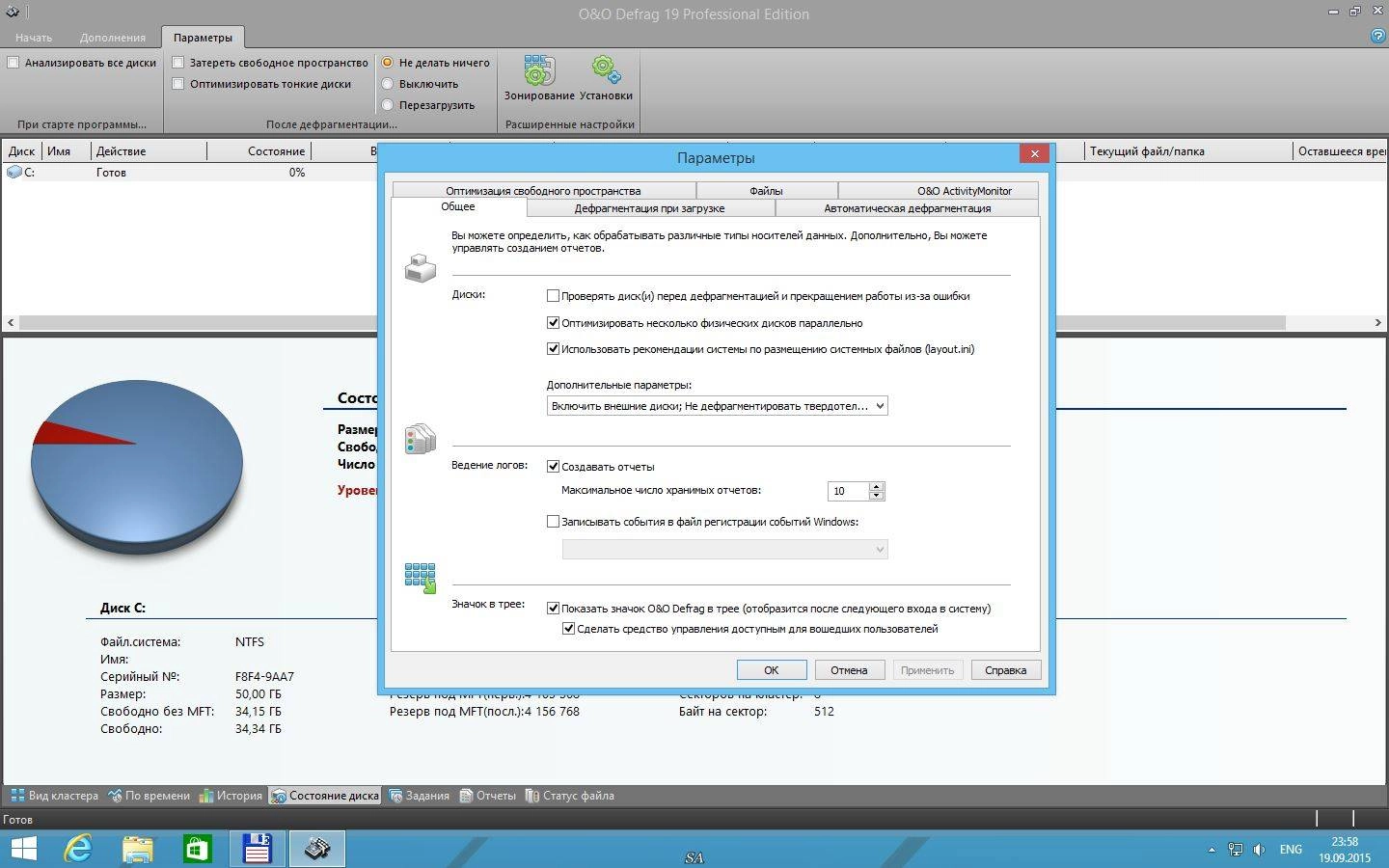Viewport: 1389px width, 868px height.
Task: Click the help question mark icon
Action: pos(1377,36)
